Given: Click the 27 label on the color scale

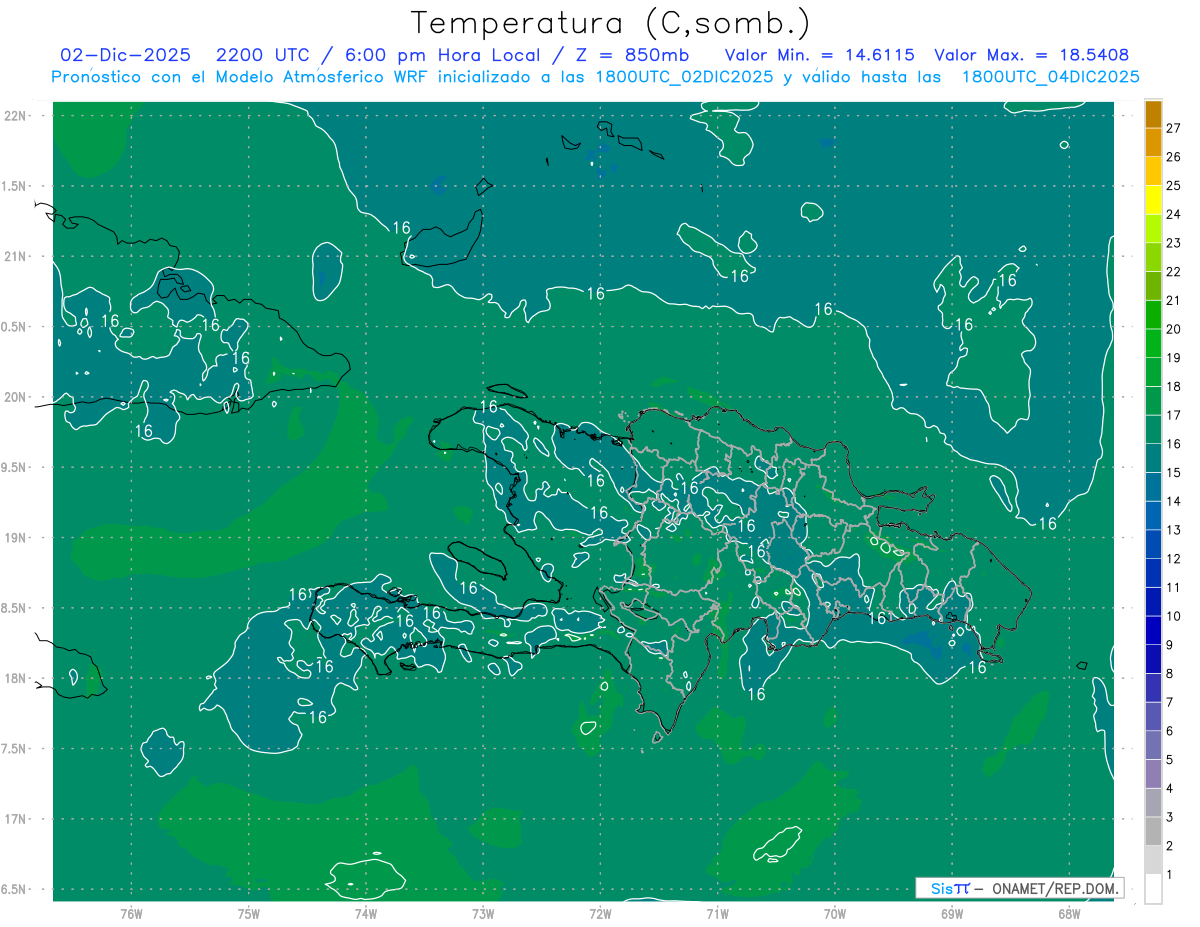Looking at the screenshot, I should (x=1173, y=128).
